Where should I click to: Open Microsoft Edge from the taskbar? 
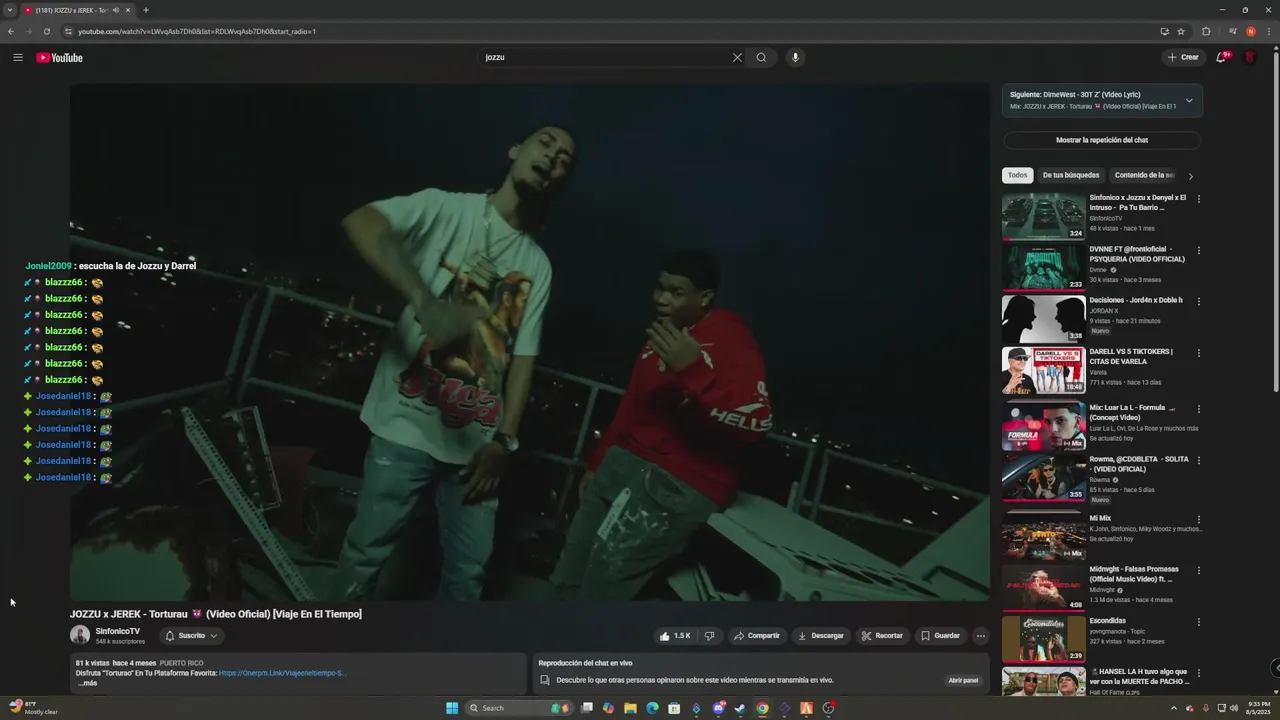coord(652,708)
